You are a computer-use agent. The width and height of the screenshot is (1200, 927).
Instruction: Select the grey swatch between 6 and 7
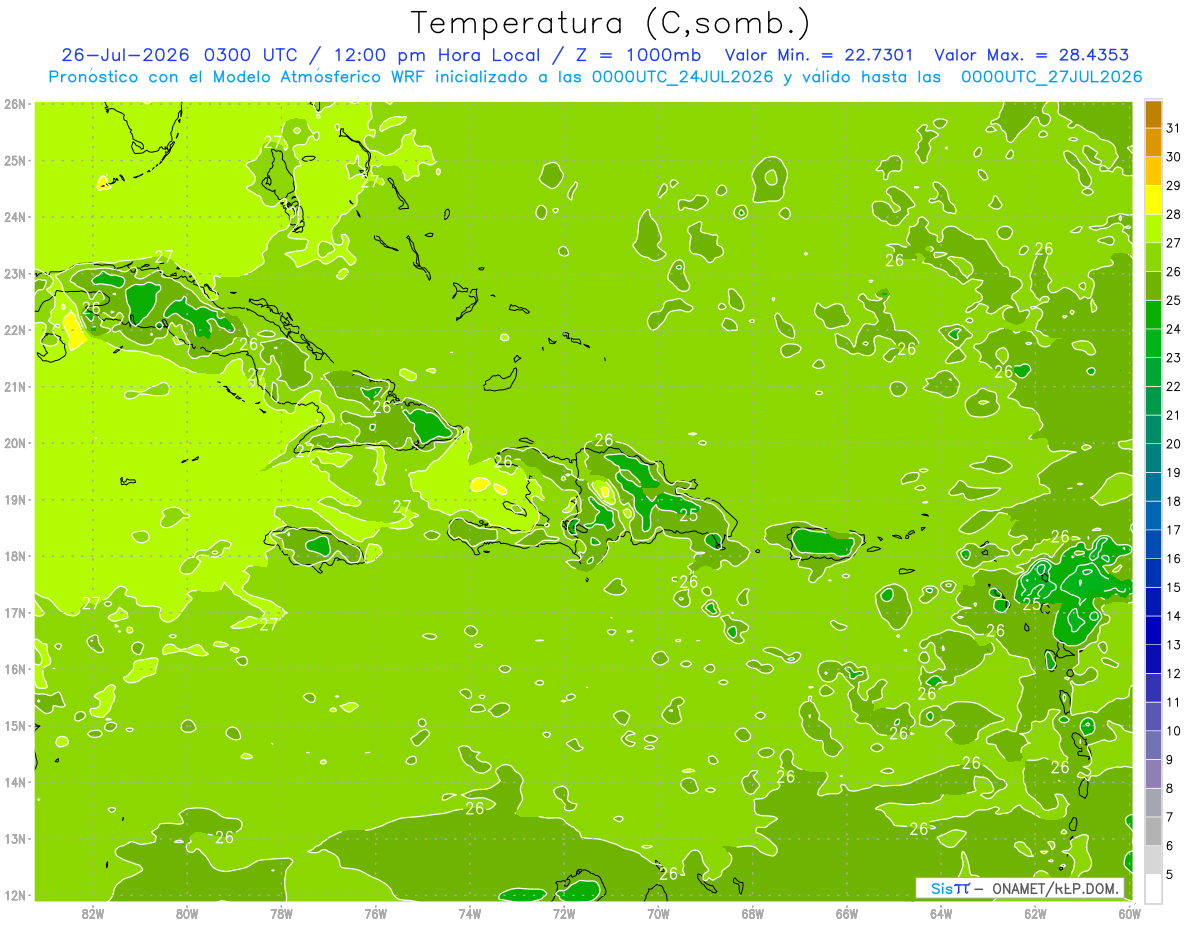pos(1153,830)
